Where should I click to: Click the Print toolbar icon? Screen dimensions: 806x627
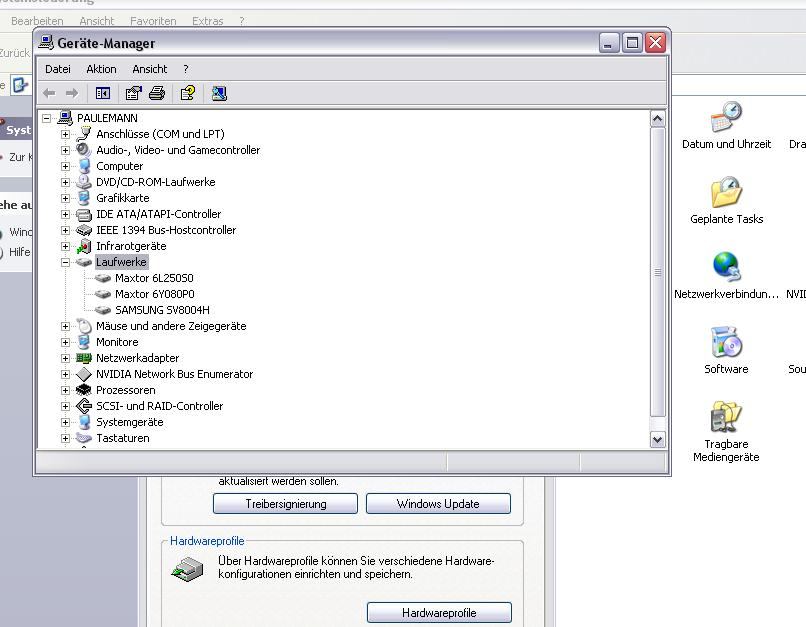coord(157,93)
